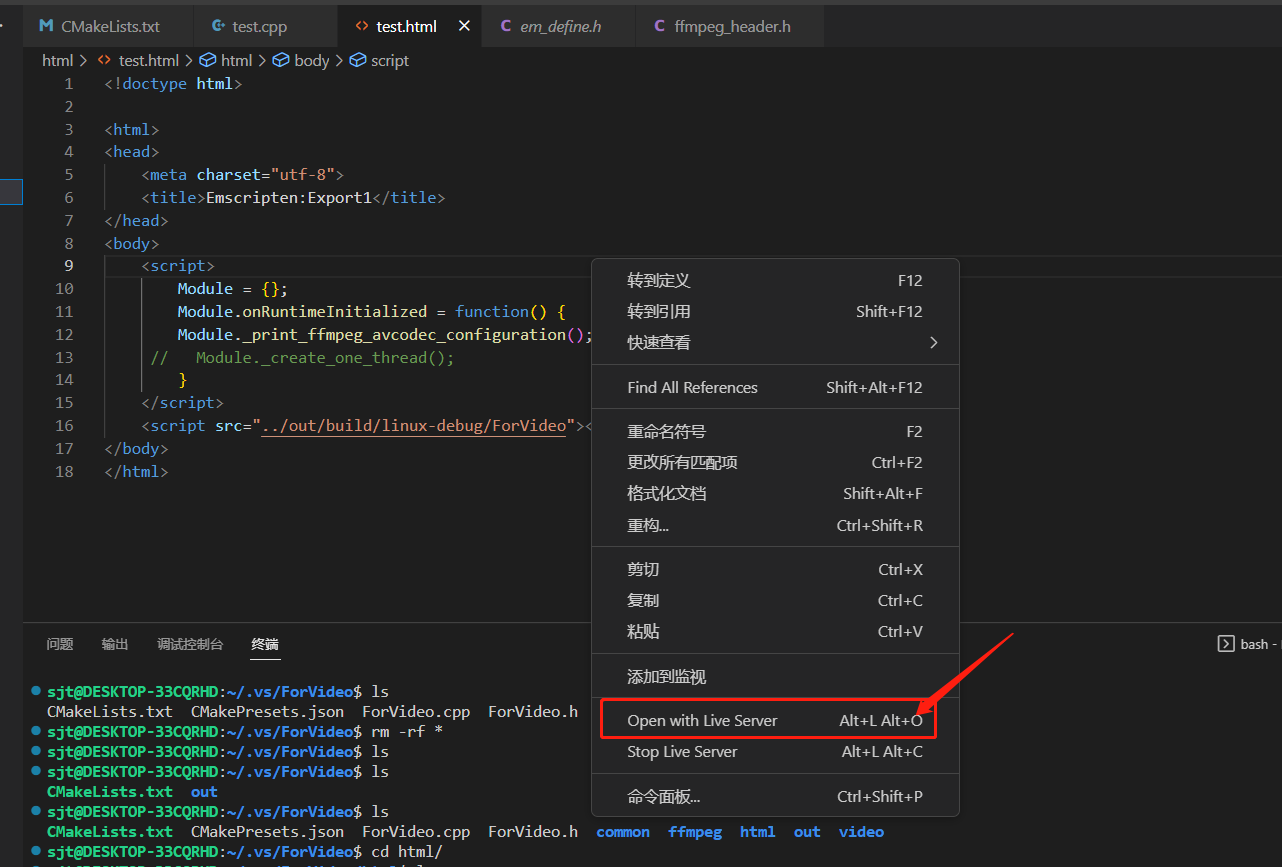Image resolution: width=1282 pixels, height=867 pixels.
Task: Click Stop Live Server
Action: pos(775,751)
